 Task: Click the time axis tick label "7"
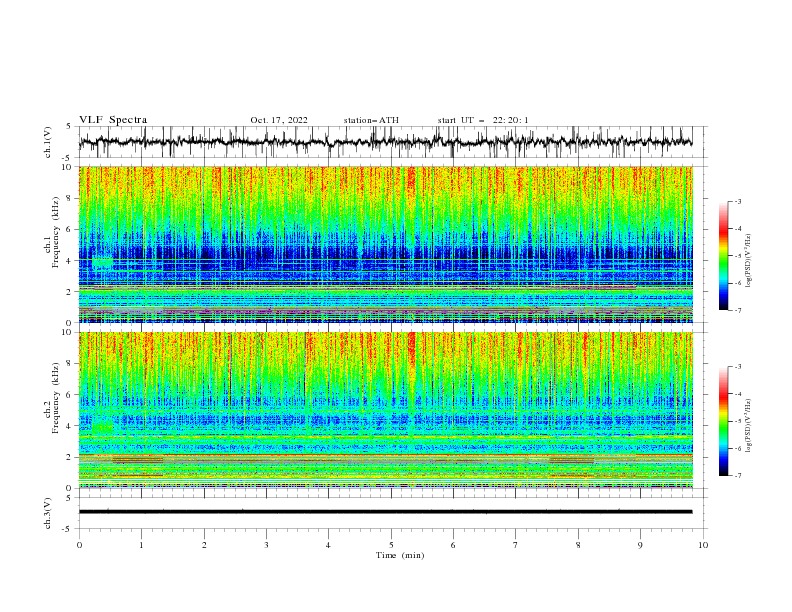(516, 545)
